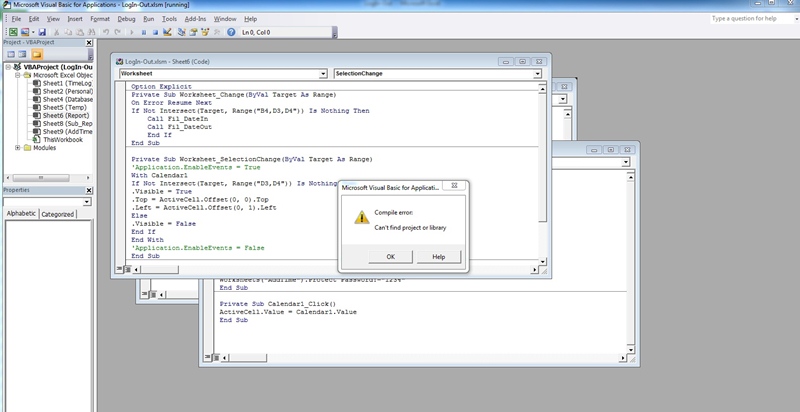
Task: Open the Debug menu
Action: pyautogui.click(x=126, y=19)
